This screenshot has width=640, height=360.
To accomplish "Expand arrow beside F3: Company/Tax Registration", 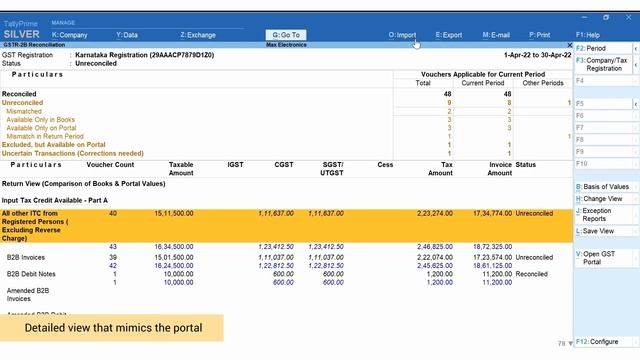I will click(x=636, y=64).
